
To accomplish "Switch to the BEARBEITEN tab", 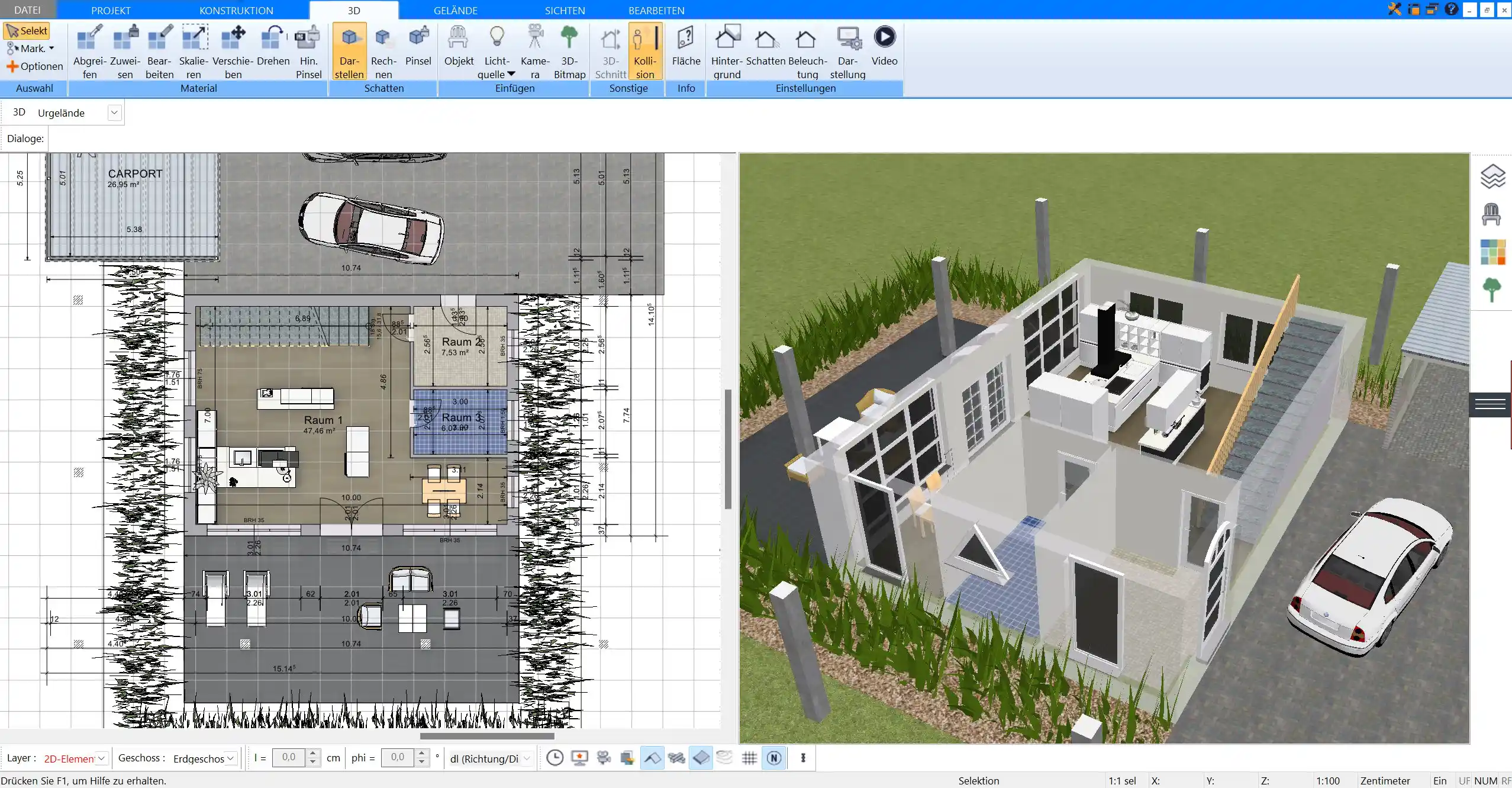I will [656, 10].
